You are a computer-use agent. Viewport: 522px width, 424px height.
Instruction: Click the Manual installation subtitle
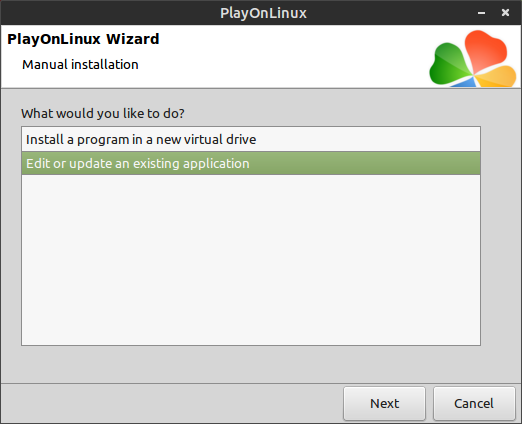pos(80,64)
